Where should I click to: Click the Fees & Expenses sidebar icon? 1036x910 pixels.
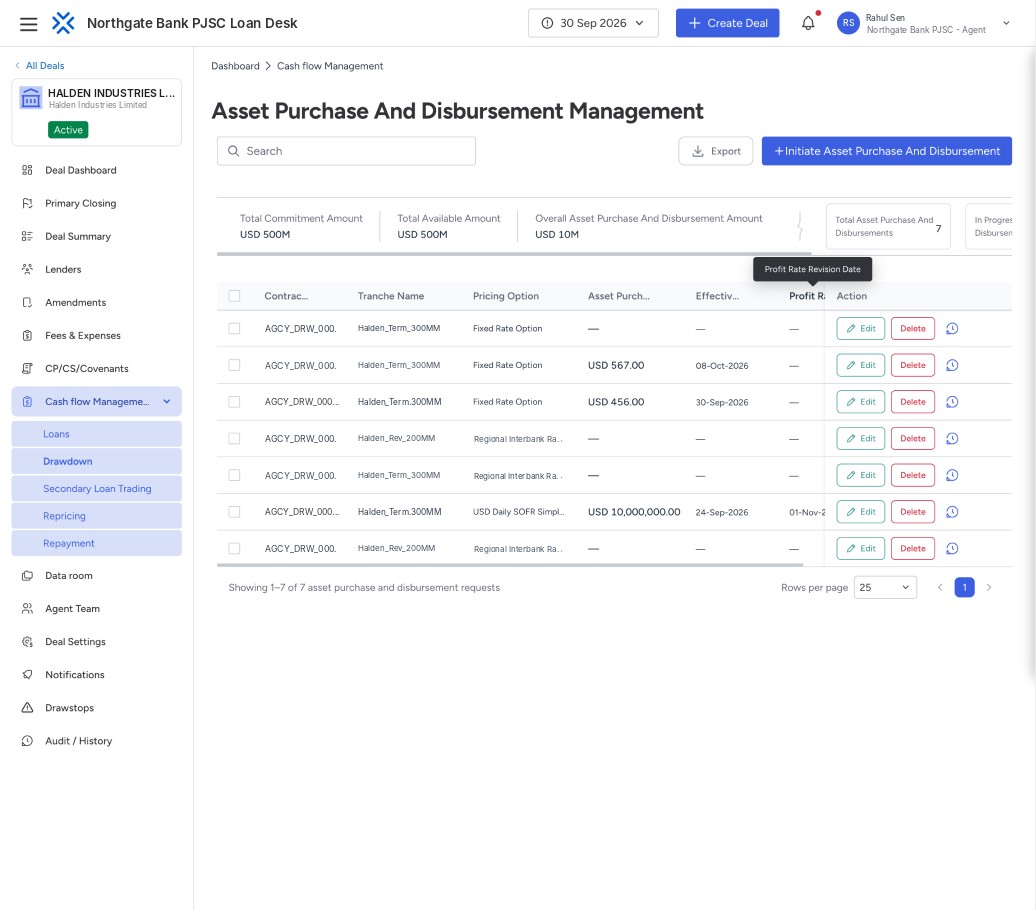click(27, 336)
